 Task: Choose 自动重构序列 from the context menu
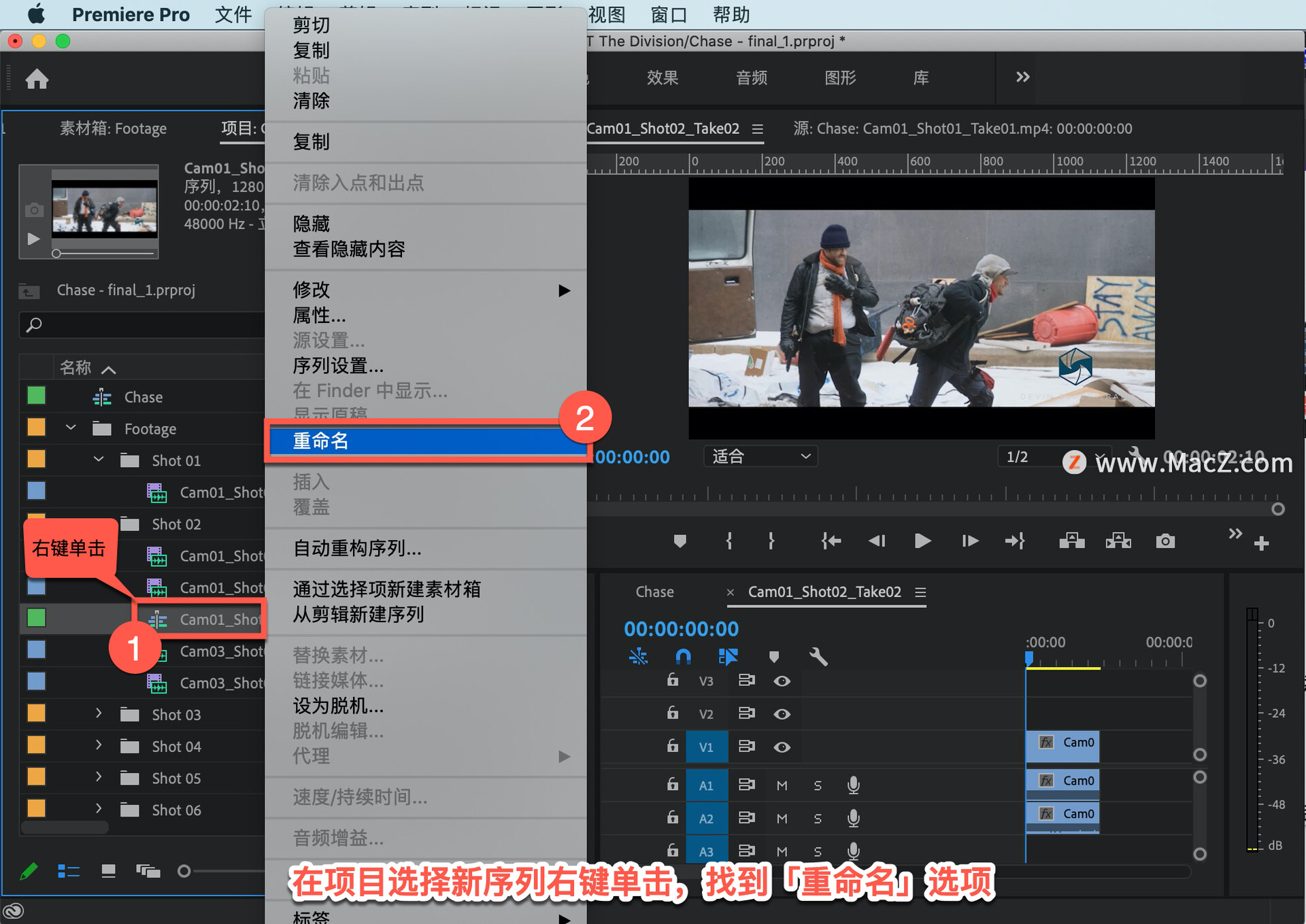click(x=357, y=548)
